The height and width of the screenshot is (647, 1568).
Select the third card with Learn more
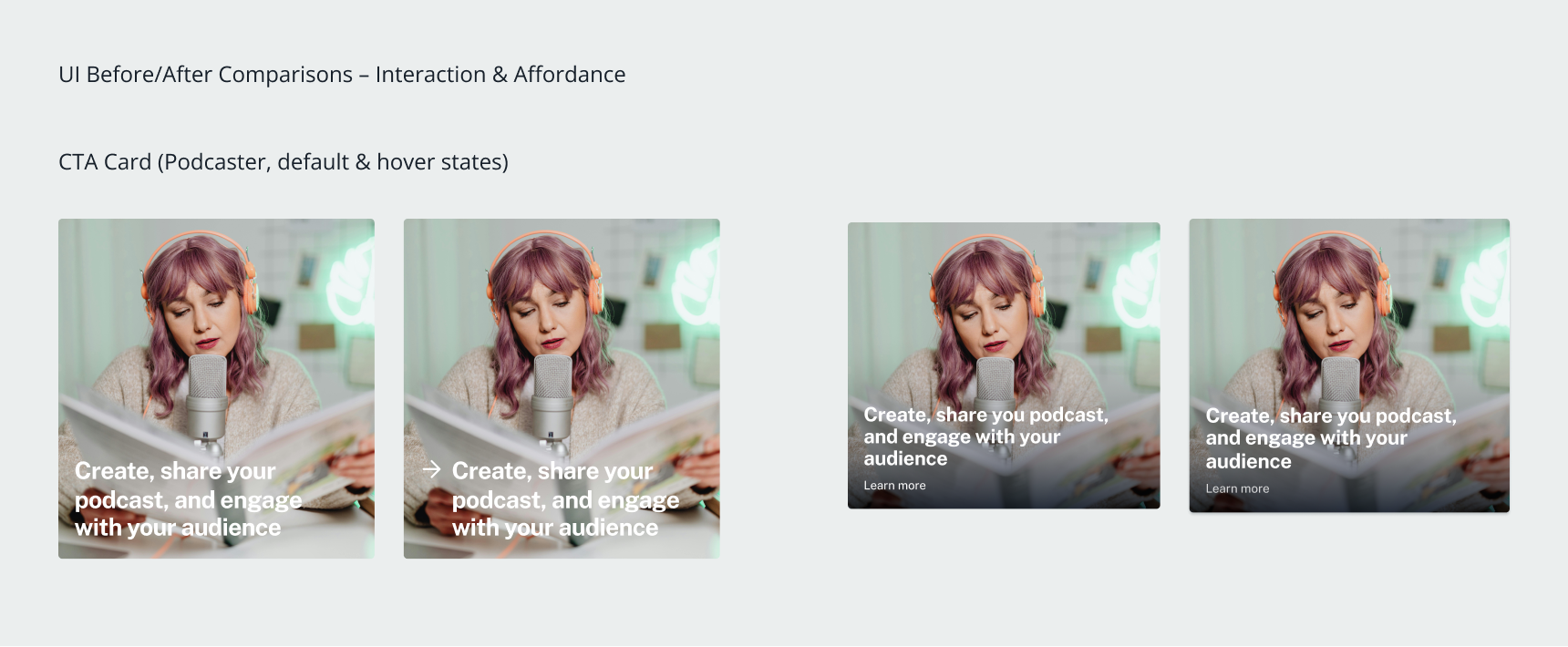[x=1004, y=365]
